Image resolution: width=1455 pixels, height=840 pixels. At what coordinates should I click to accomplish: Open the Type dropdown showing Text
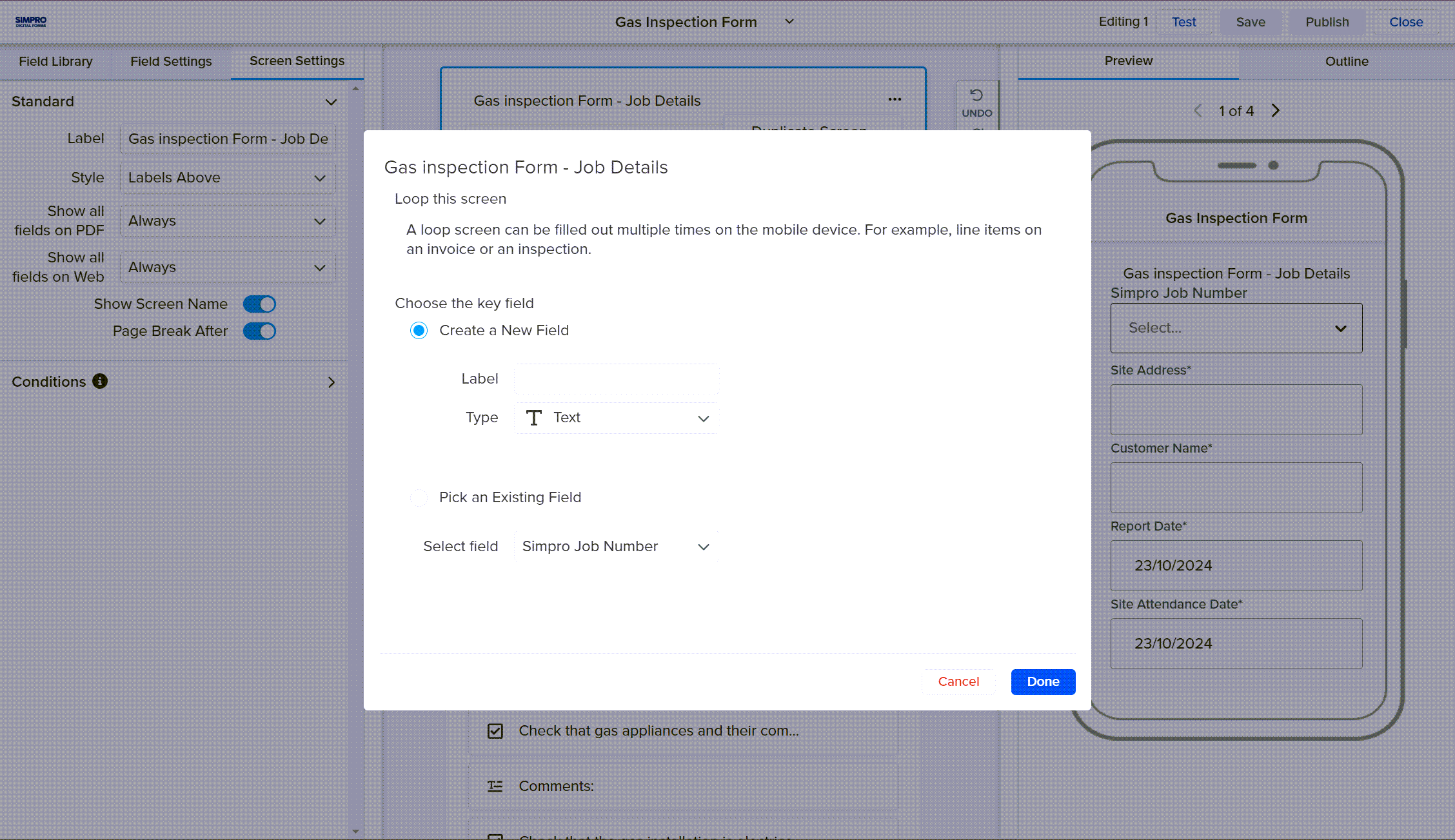tap(617, 418)
